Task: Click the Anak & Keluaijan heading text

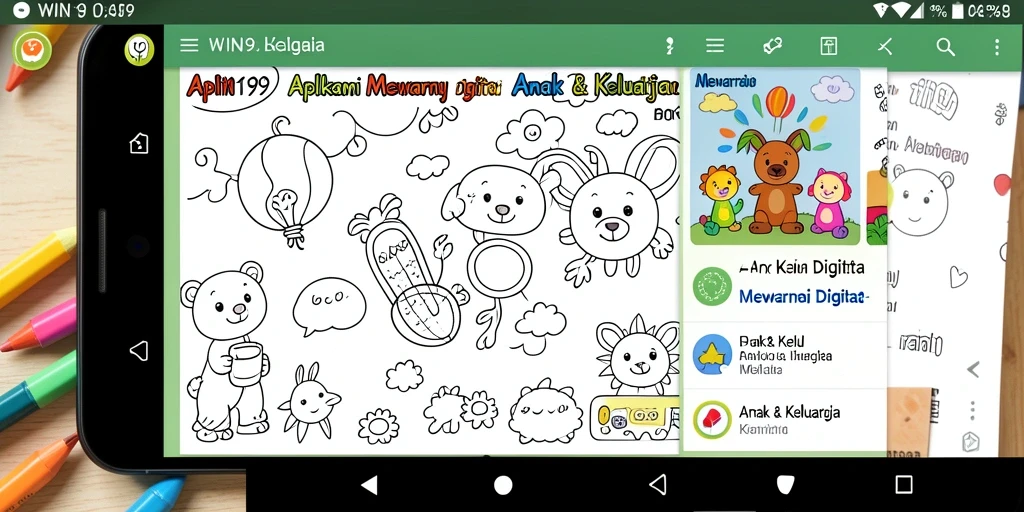Action: 595,86
